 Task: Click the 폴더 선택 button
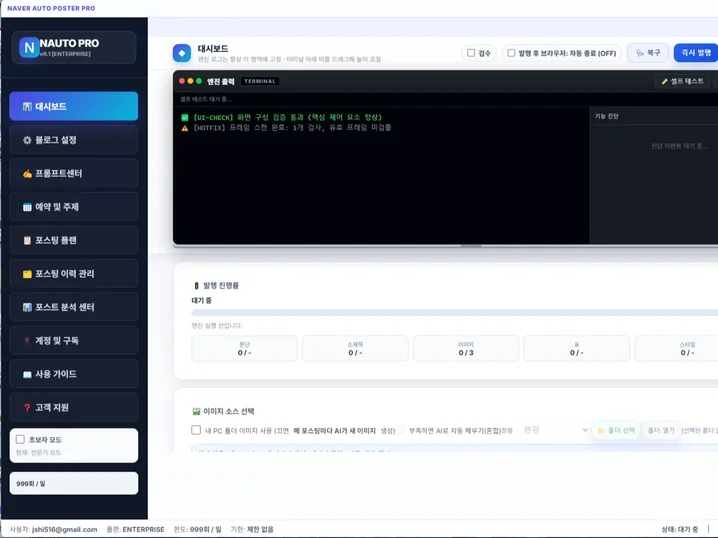[616, 430]
